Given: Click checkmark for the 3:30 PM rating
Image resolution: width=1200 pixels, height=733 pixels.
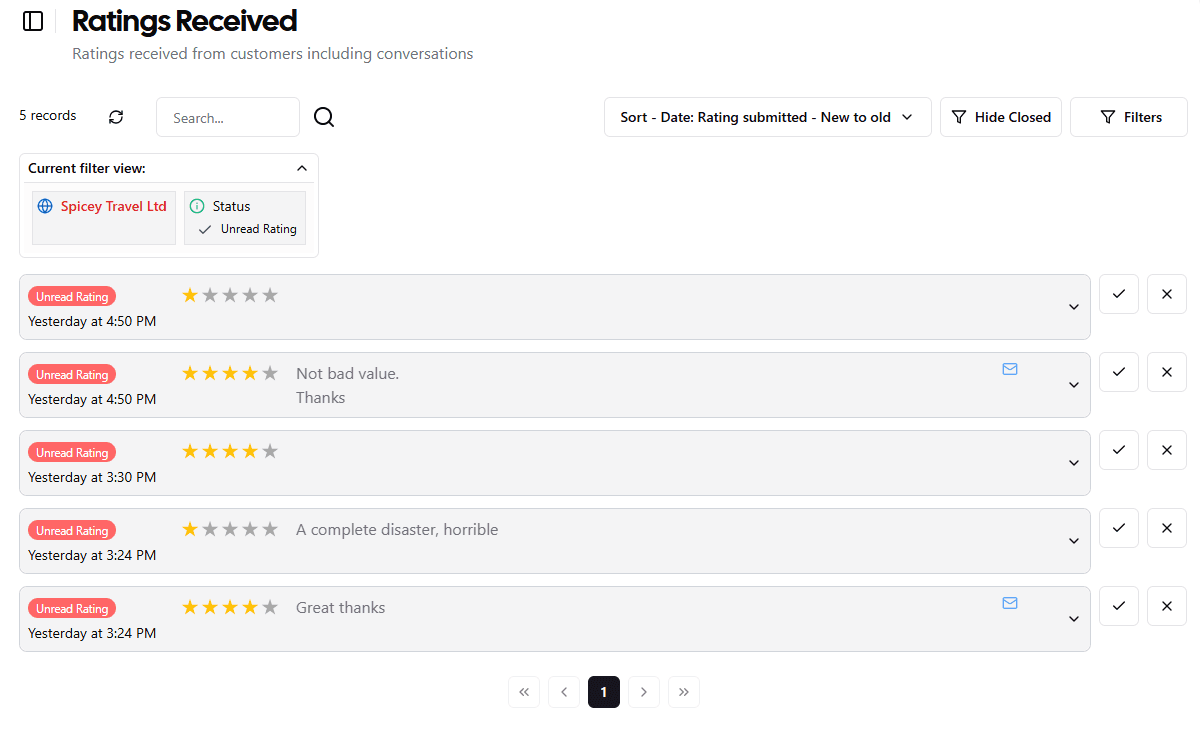Looking at the screenshot, I should [x=1119, y=450].
